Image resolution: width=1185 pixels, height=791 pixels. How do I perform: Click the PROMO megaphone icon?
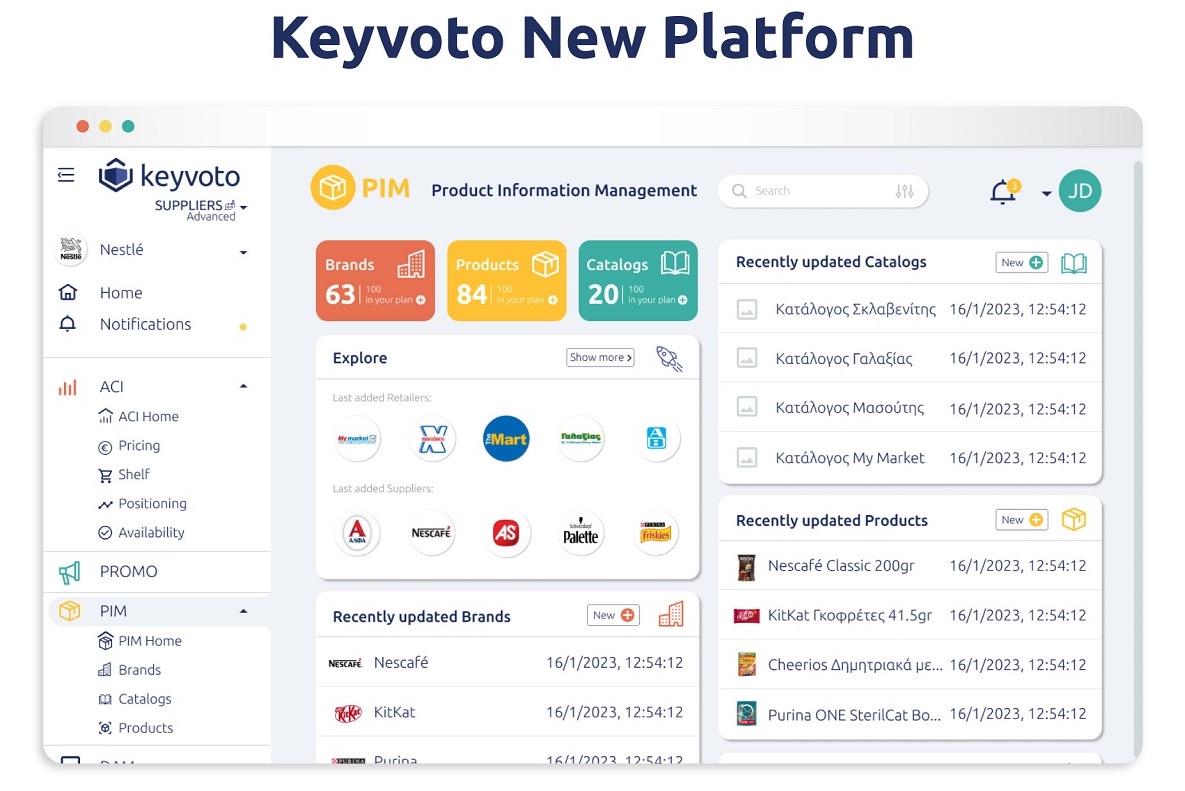(x=70, y=573)
